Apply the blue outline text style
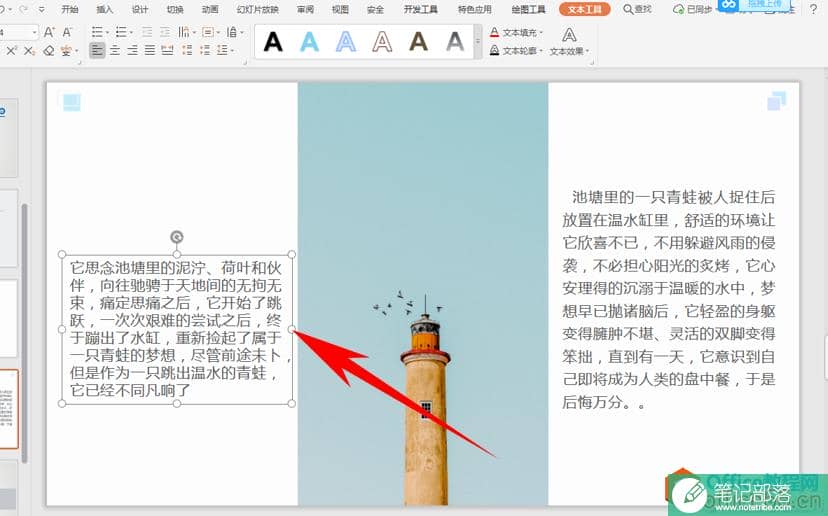 point(346,41)
